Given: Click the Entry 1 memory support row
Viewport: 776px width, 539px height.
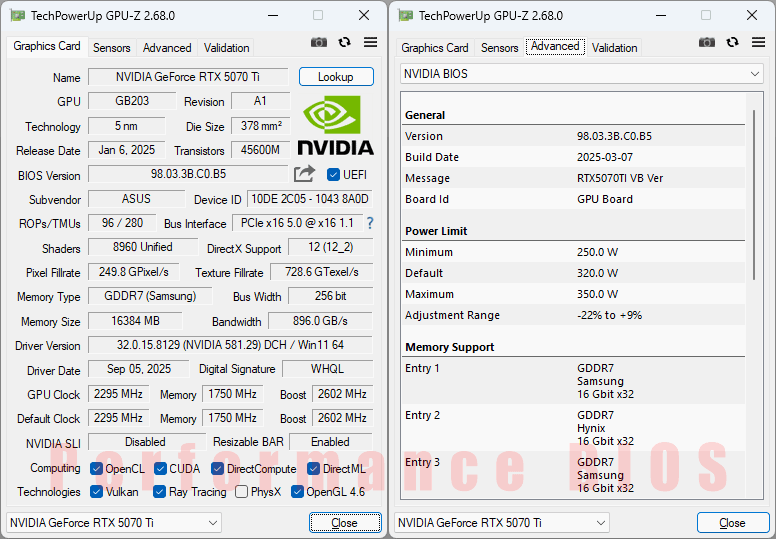Looking at the screenshot, I should tap(574, 381).
